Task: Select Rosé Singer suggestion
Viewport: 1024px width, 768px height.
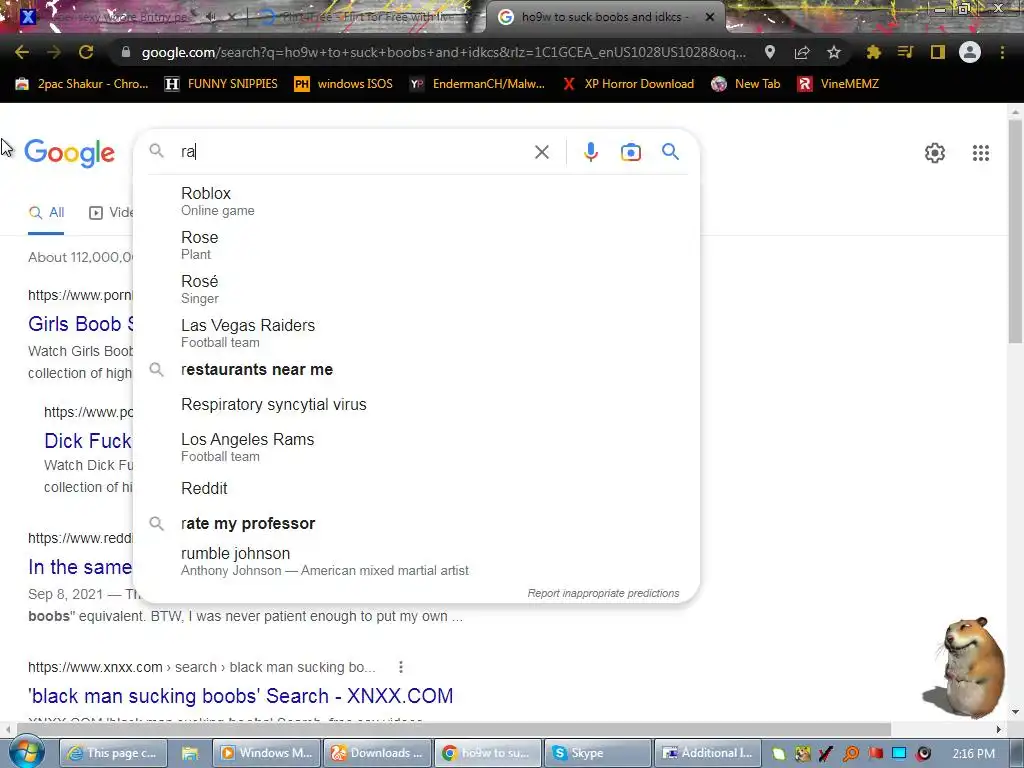Action: click(417, 289)
